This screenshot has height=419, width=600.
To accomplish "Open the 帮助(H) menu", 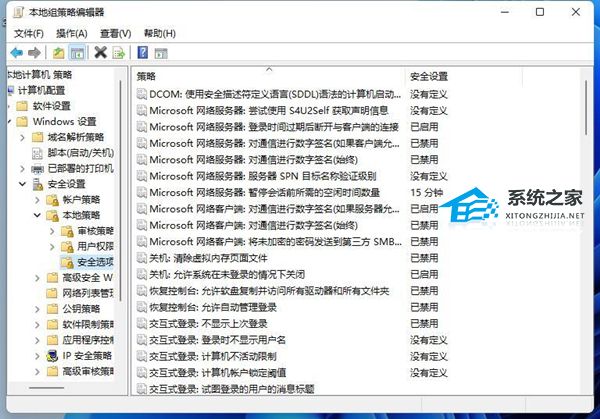I will pyautogui.click(x=160, y=34).
